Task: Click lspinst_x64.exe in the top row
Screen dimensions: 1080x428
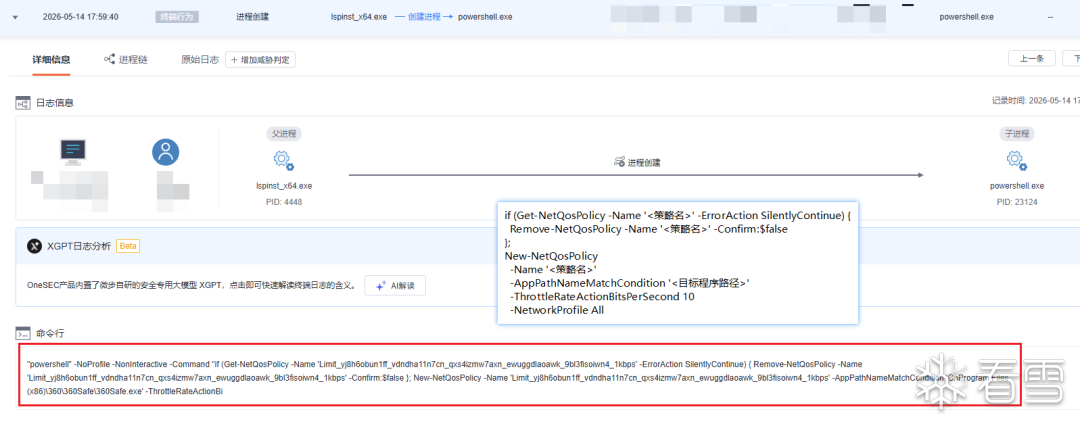Action: click(x=359, y=17)
